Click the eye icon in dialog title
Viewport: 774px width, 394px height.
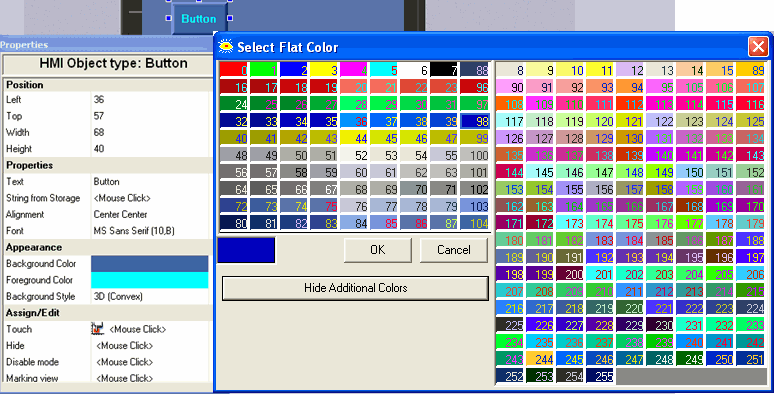pyautogui.click(x=226, y=46)
